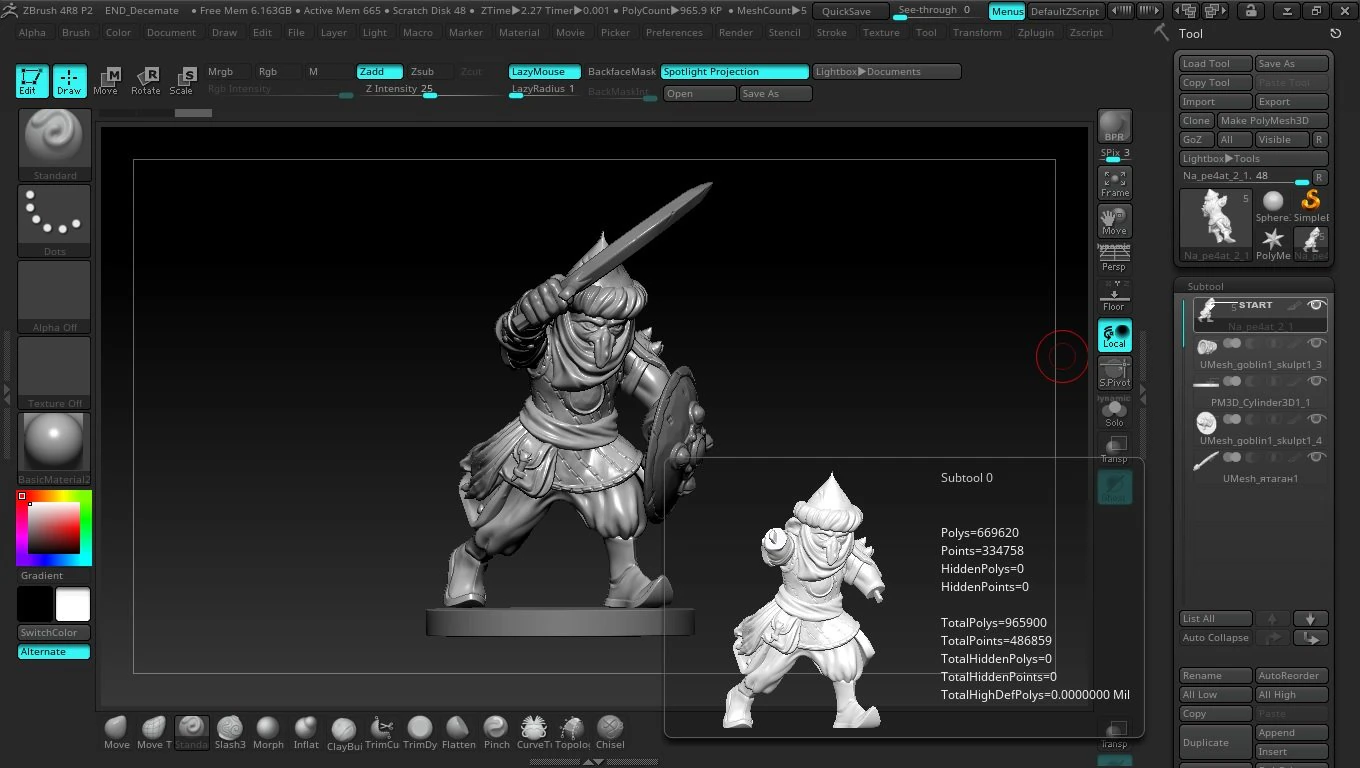The height and width of the screenshot is (768, 1360).
Task: Toggle visibility of UMesh_ятаган1 subtool
Action: [1316, 457]
